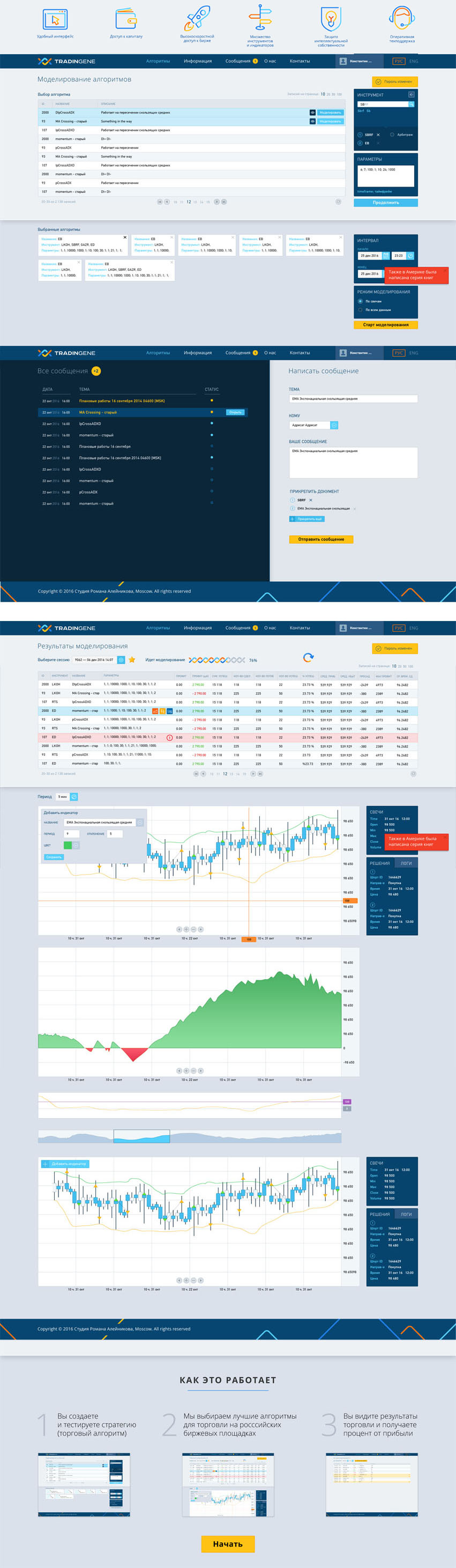Click the wallet icon 'Доступ к капиталу'
This screenshot has width=456, height=1568.
[126, 19]
